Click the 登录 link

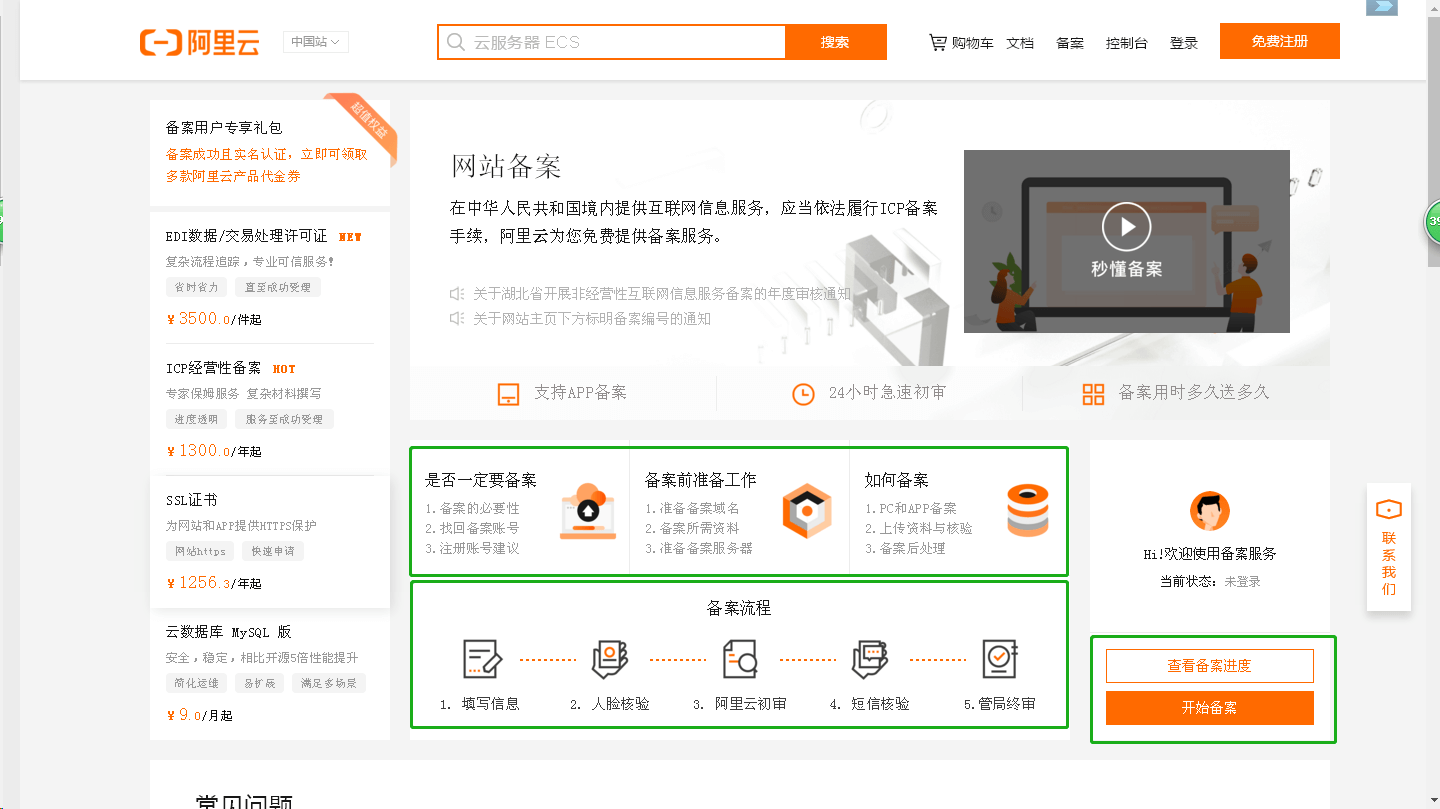point(1184,43)
